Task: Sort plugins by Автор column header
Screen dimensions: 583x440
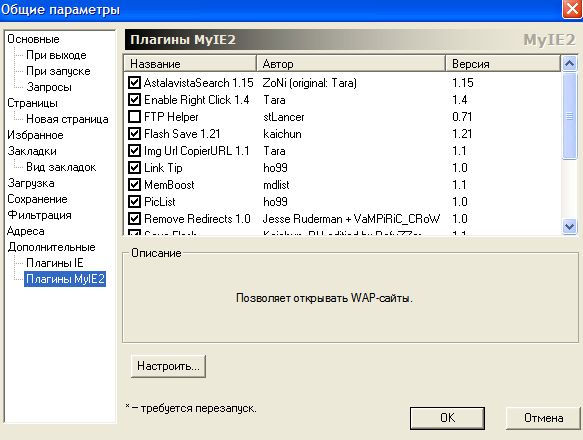Action: coord(351,64)
